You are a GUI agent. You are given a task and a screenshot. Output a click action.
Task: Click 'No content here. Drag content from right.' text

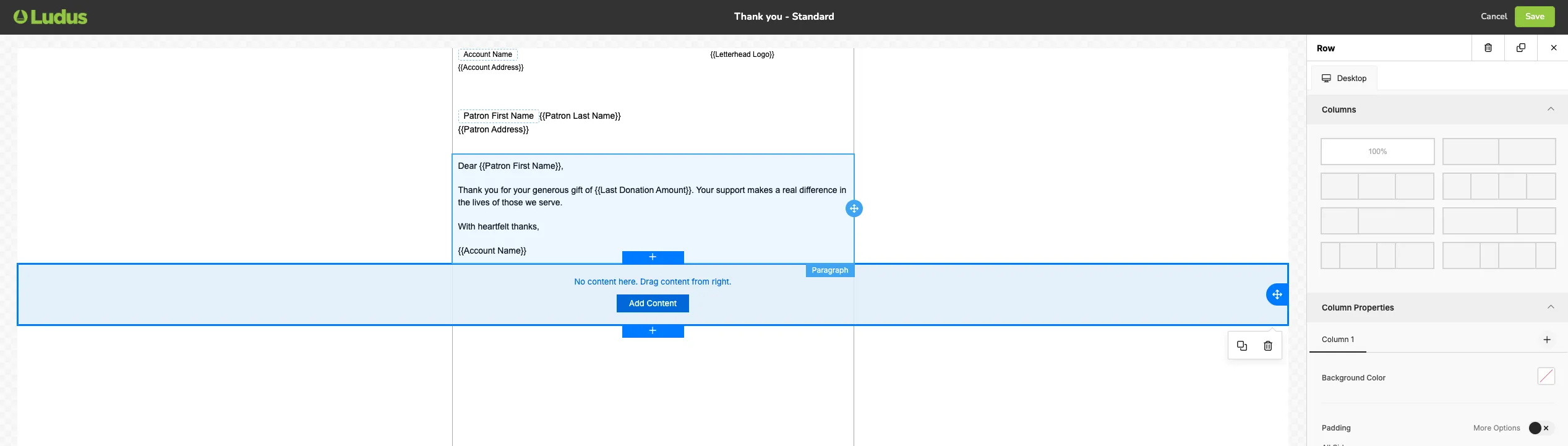[x=653, y=281]
